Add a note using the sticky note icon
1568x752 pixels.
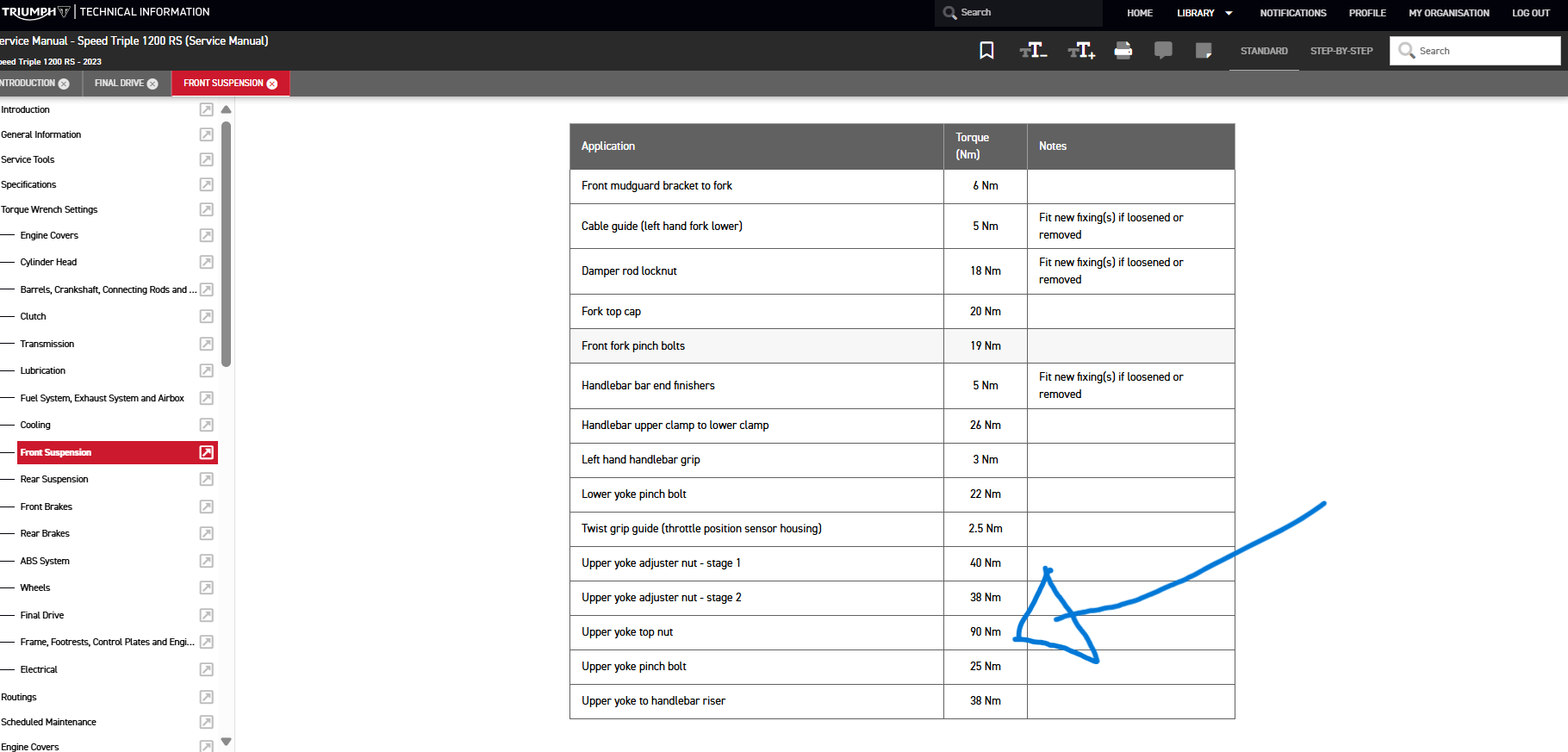(x=1204, y=51)
